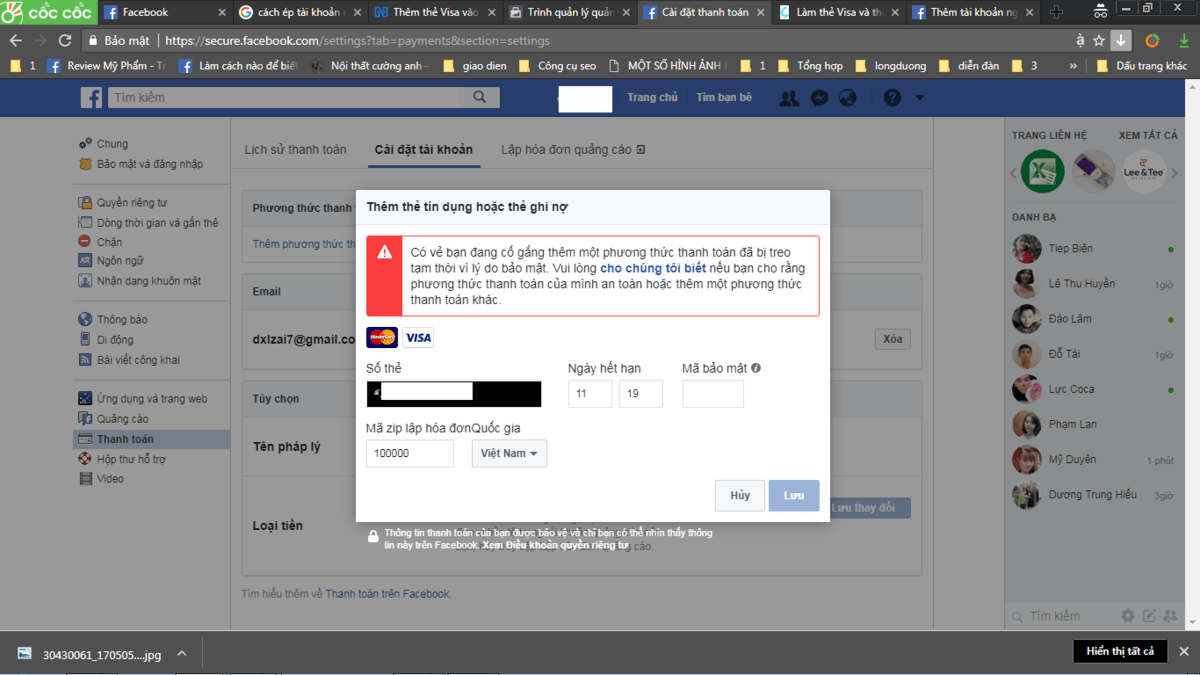Click the info icon next to Mã bảo mật
Image resolution: width=1200 pixels, height=675 pixels.
756,368
